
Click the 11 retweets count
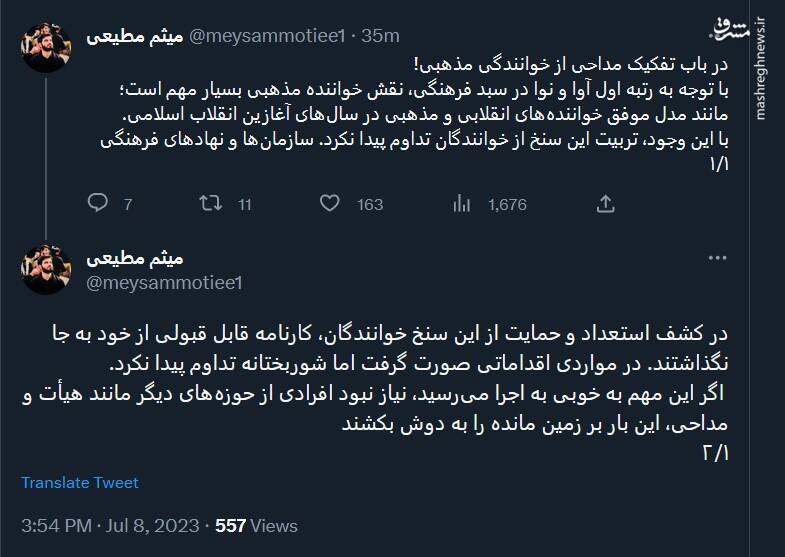click(245, 205)
